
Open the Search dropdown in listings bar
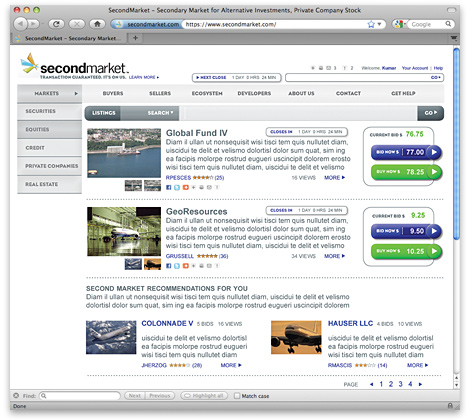161,113
